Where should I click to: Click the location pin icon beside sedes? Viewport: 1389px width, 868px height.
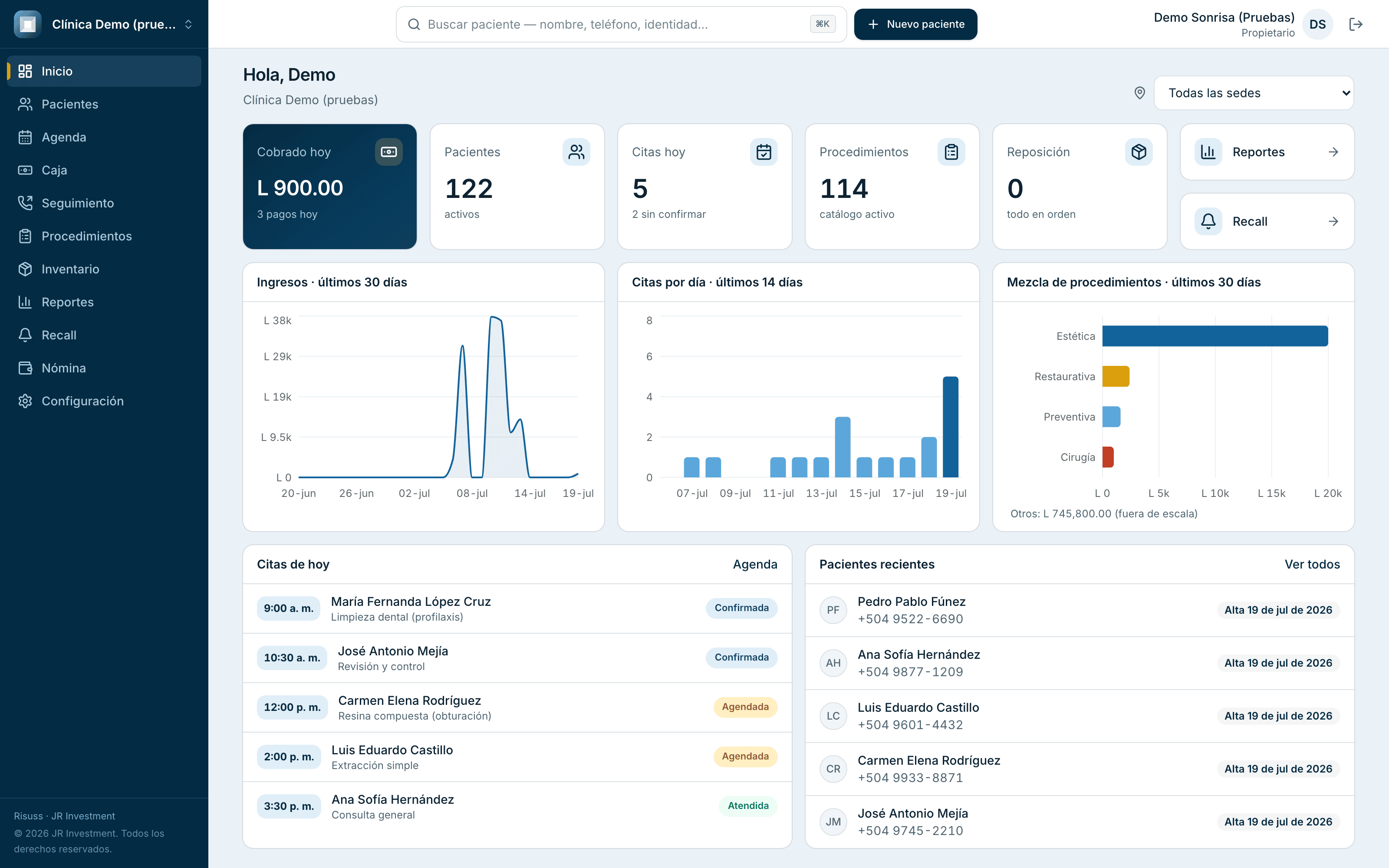[1140, 93]
